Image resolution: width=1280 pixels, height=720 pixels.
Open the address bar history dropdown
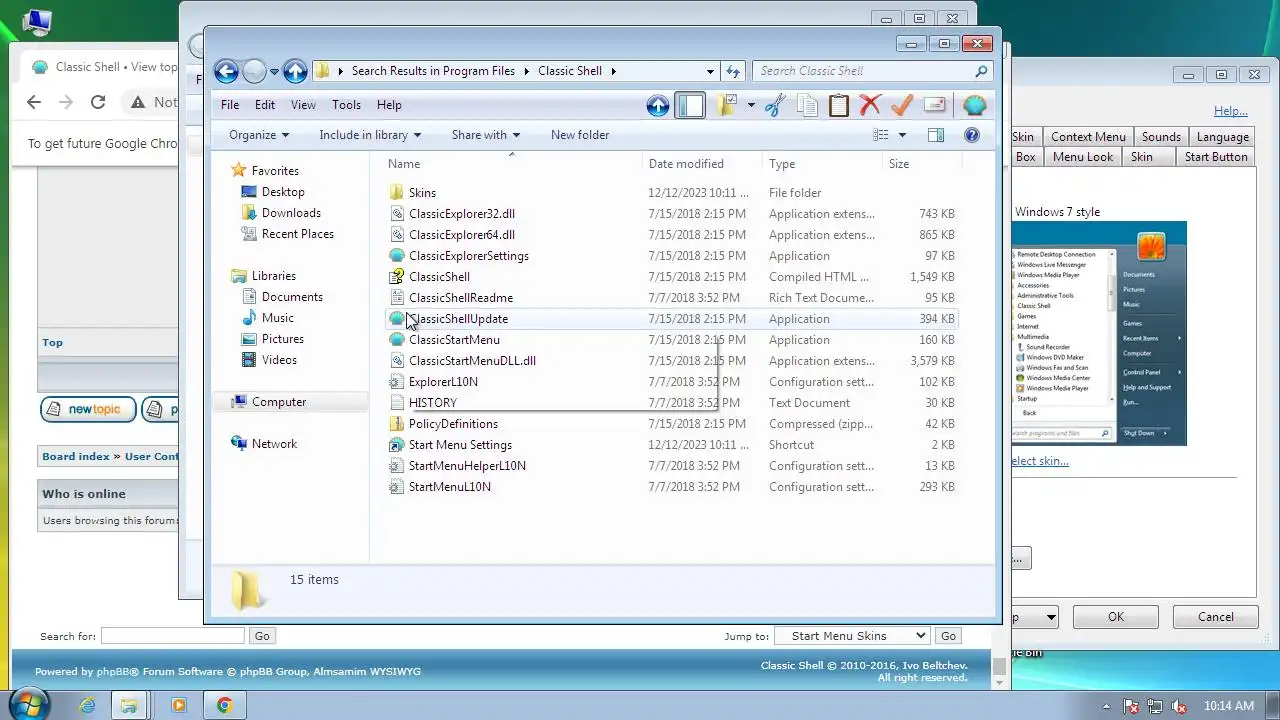710,71
